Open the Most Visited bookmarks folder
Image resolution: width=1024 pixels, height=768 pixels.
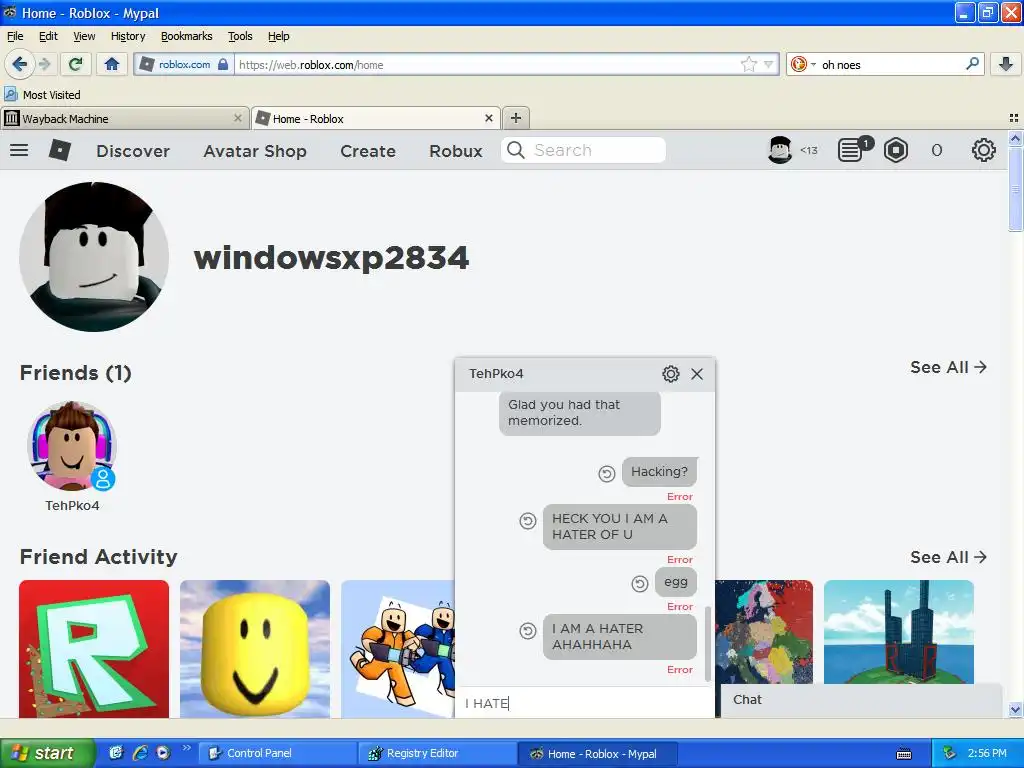coord(43,95)
